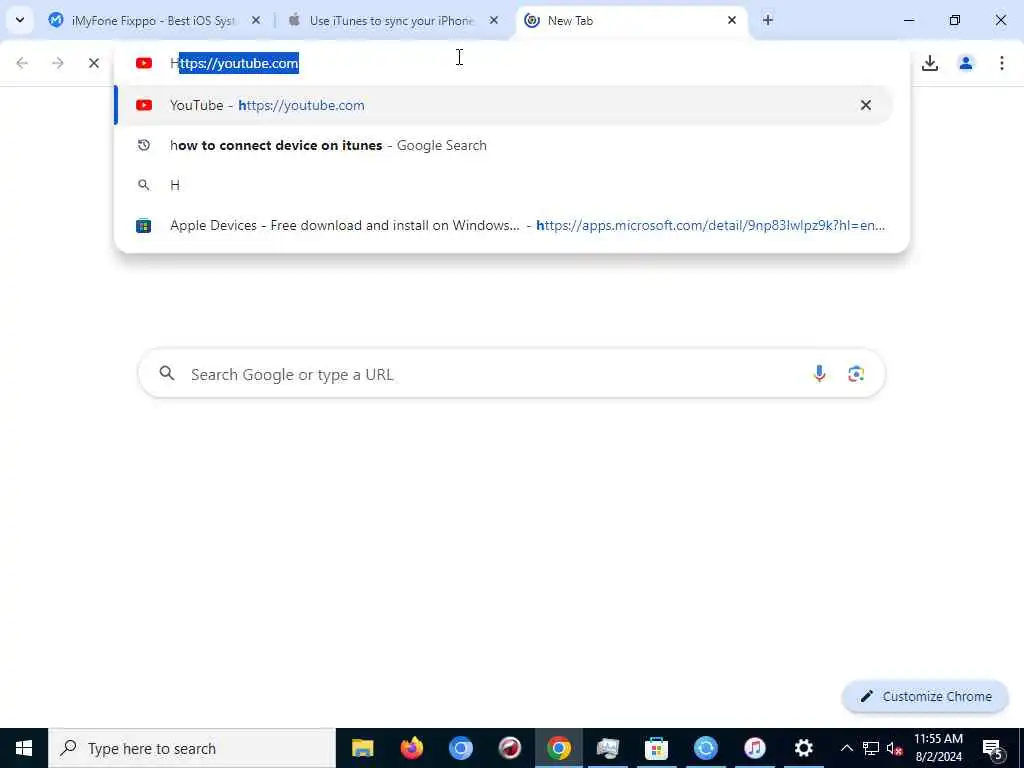
Task: Open a new tab with plus button
Action: [x=768, y=20]
